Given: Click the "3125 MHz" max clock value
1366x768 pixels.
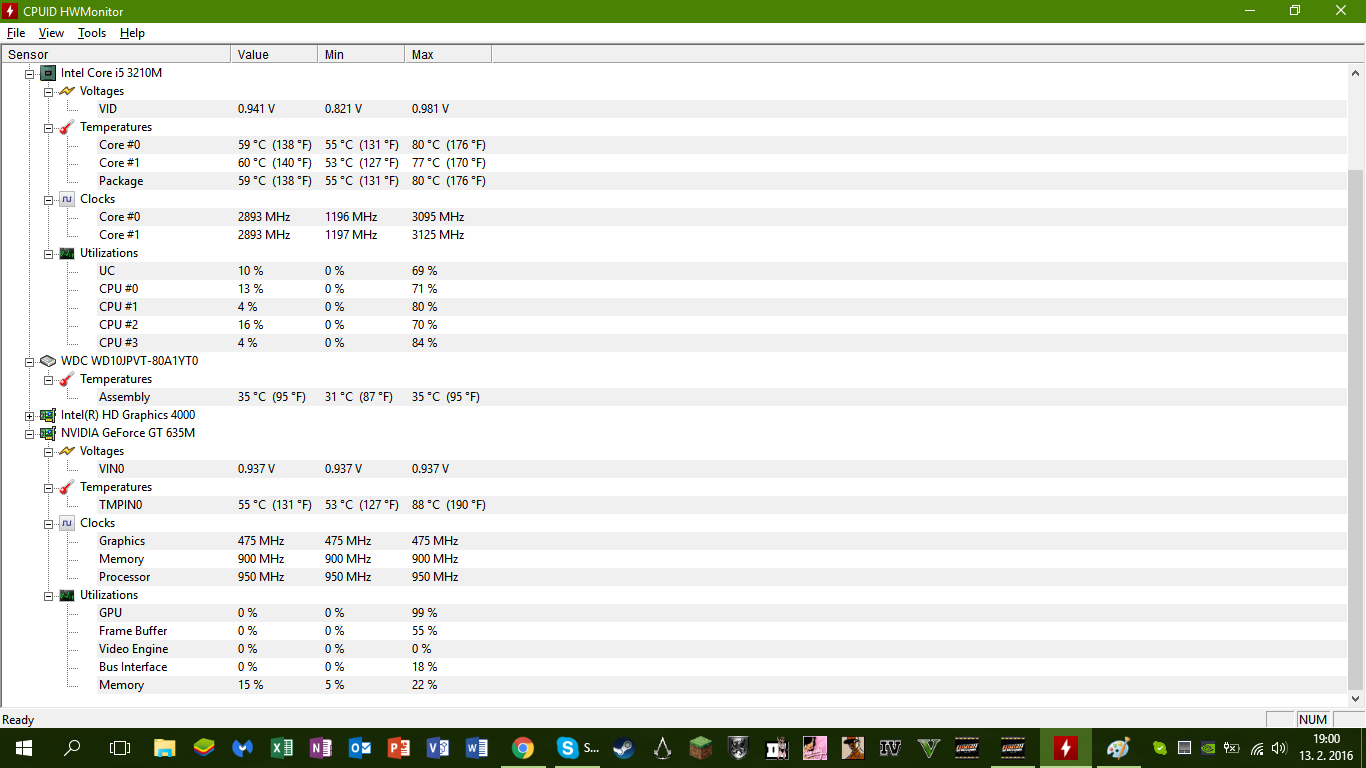Looking at the screenshot, I should tap(438, 235).
